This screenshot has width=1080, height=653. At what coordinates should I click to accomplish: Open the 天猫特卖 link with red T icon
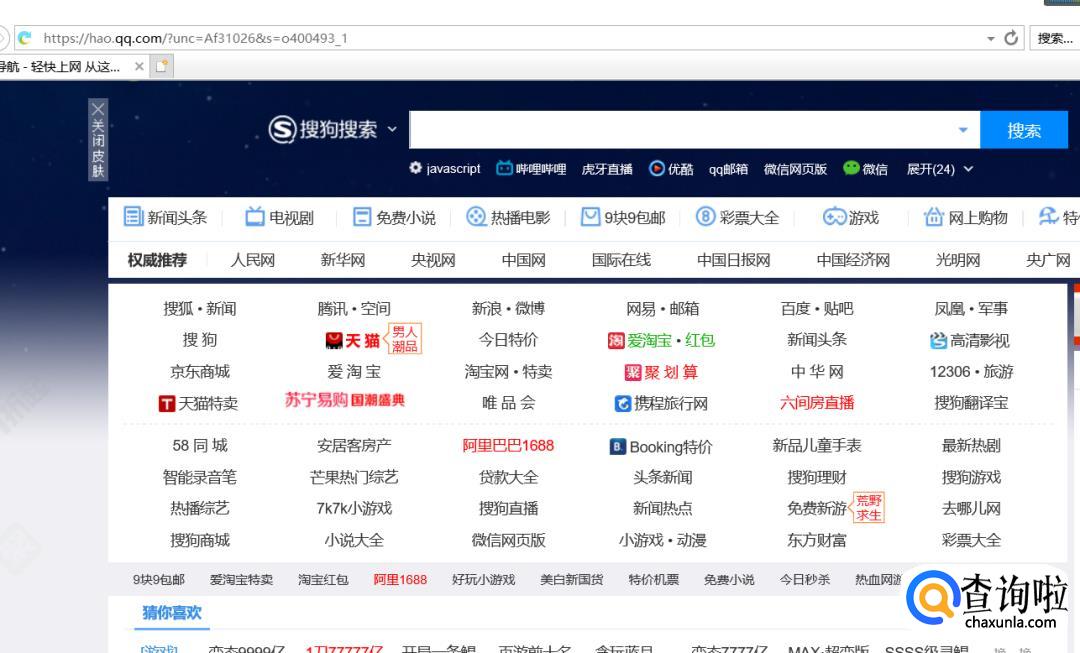(x=198, y=403)
